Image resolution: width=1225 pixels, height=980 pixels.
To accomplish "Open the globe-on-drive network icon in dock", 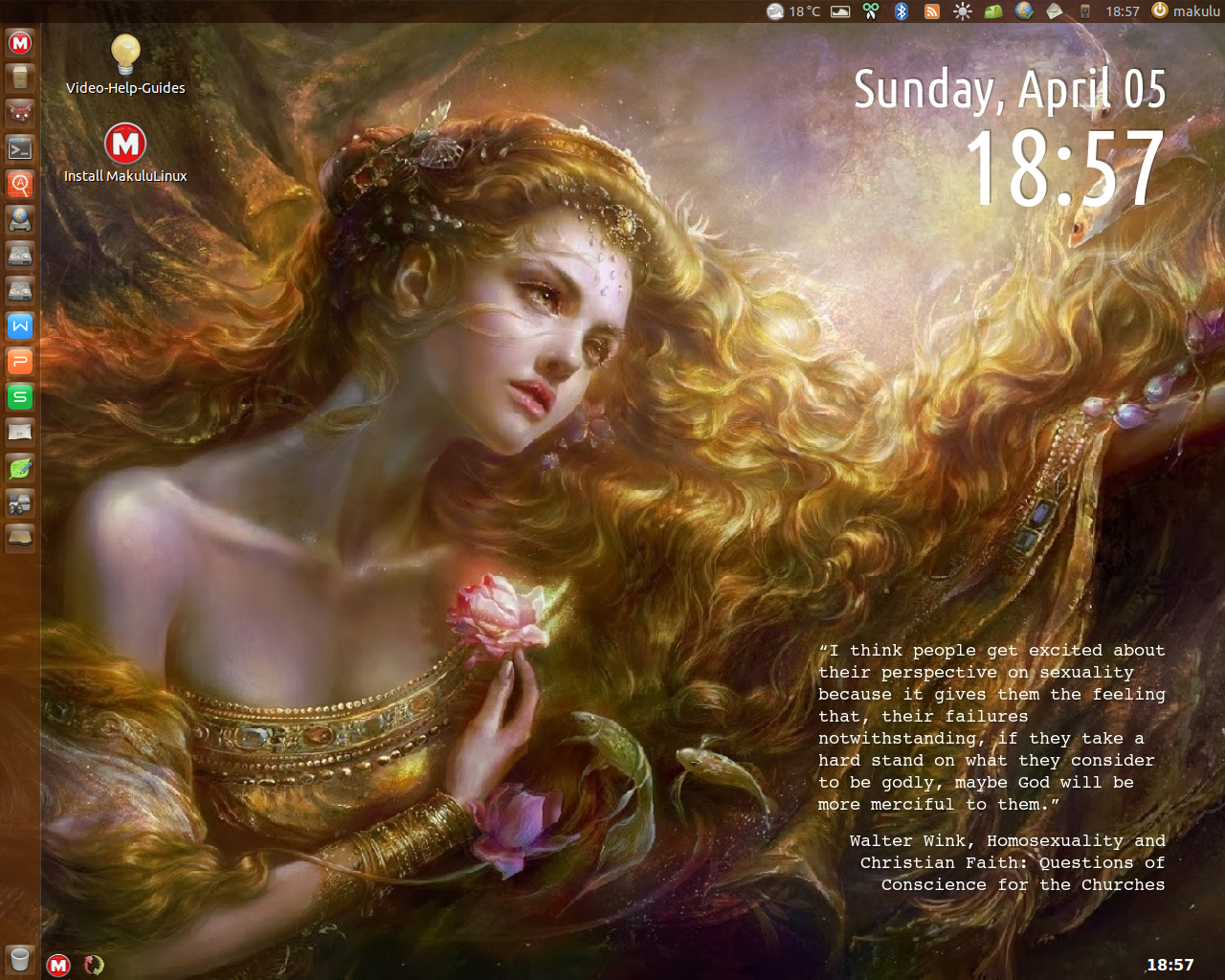I will pyautogui.click(x=20, y=220).
